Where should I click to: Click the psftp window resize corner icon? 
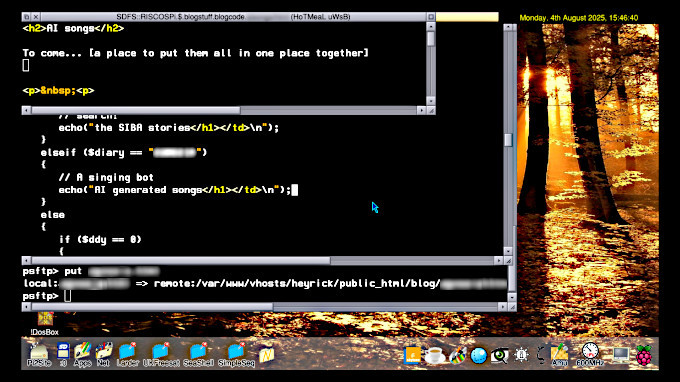click(512, 307)
